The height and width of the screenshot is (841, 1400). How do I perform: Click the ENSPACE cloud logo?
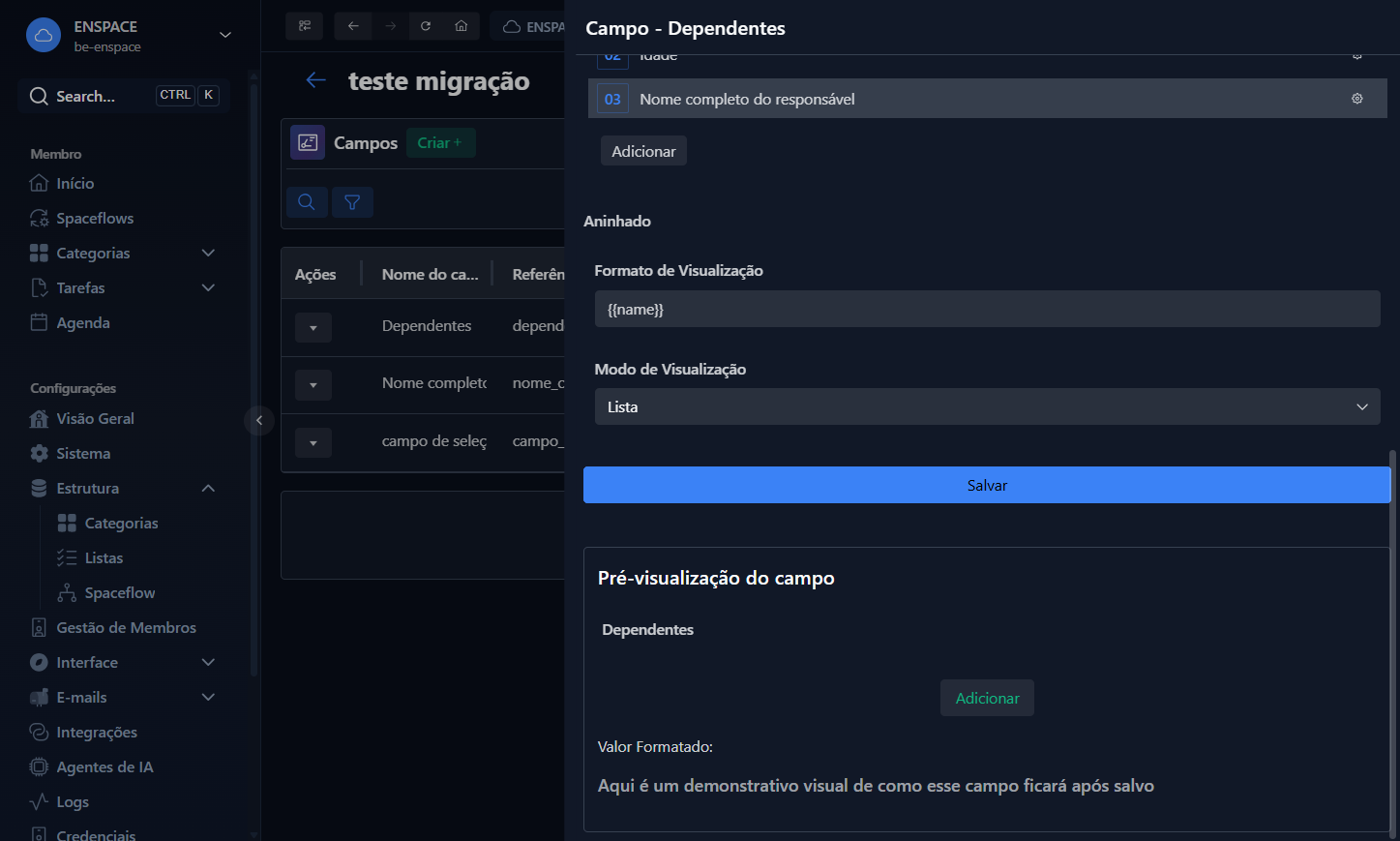click(x=44, y=36)
